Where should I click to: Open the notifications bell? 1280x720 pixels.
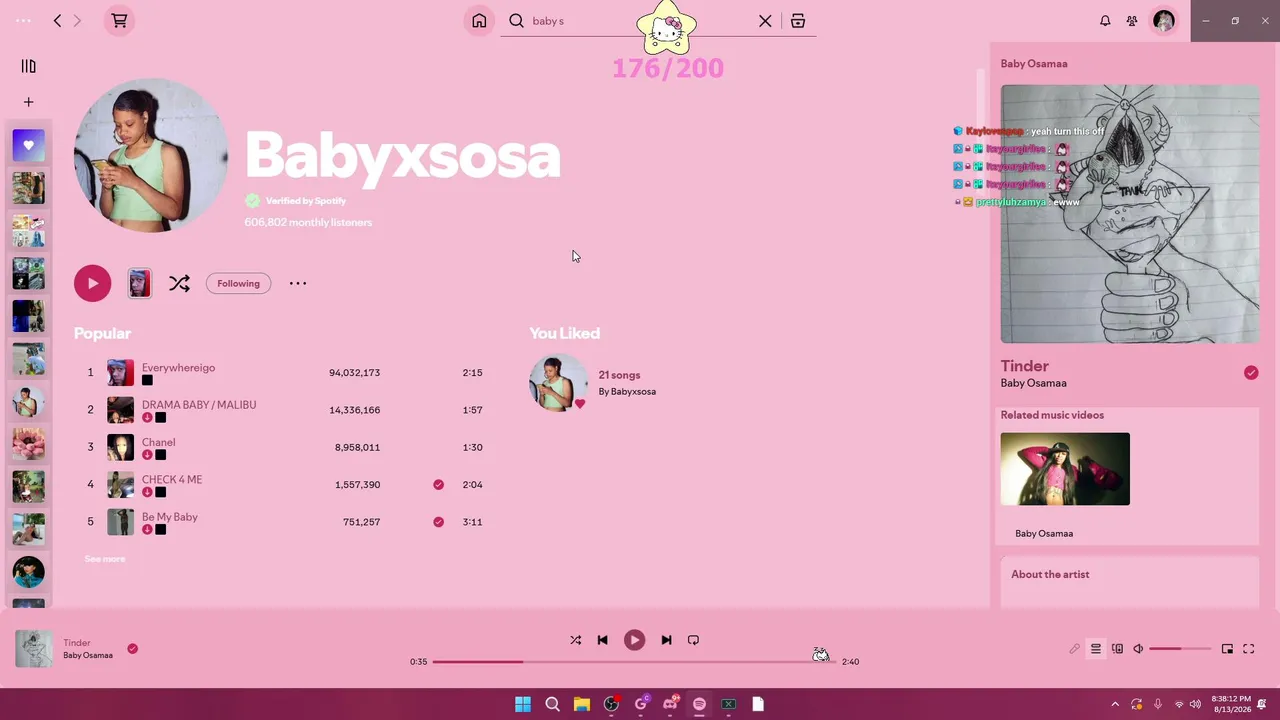click(x=1105, y=21)
